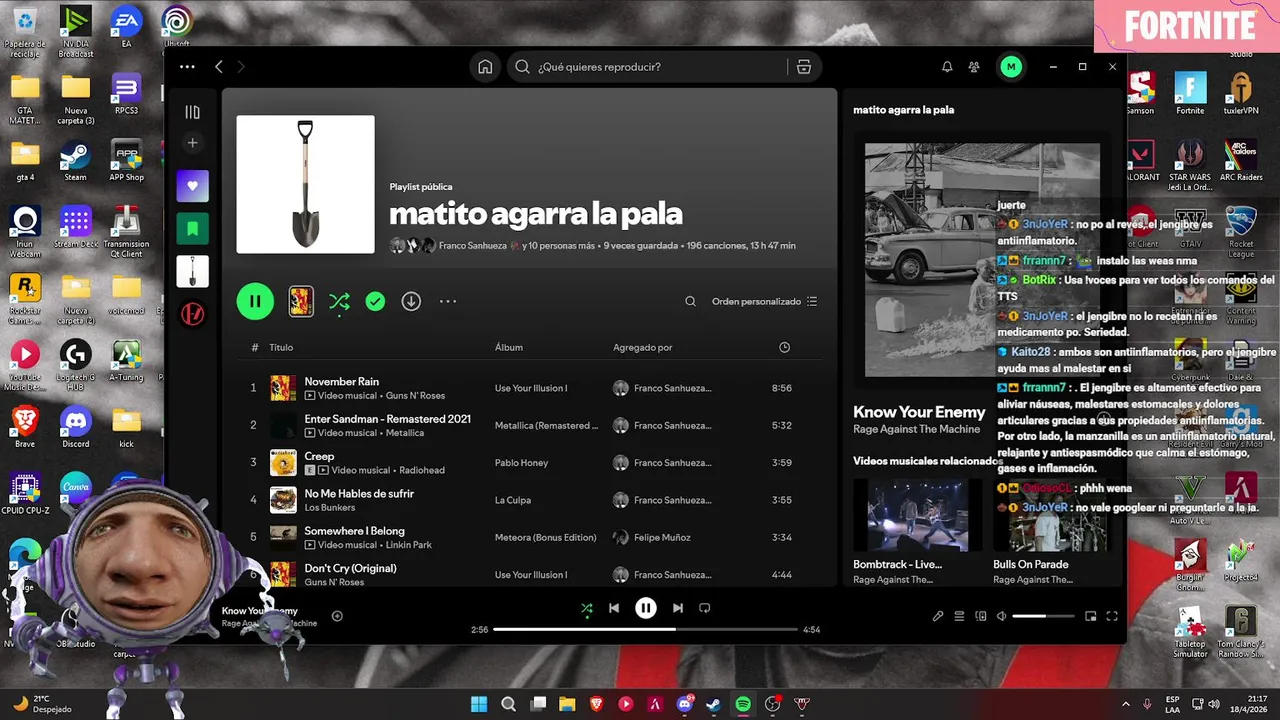
Task: Open the preview album art next to pause
Action: [x=301, y=301]
